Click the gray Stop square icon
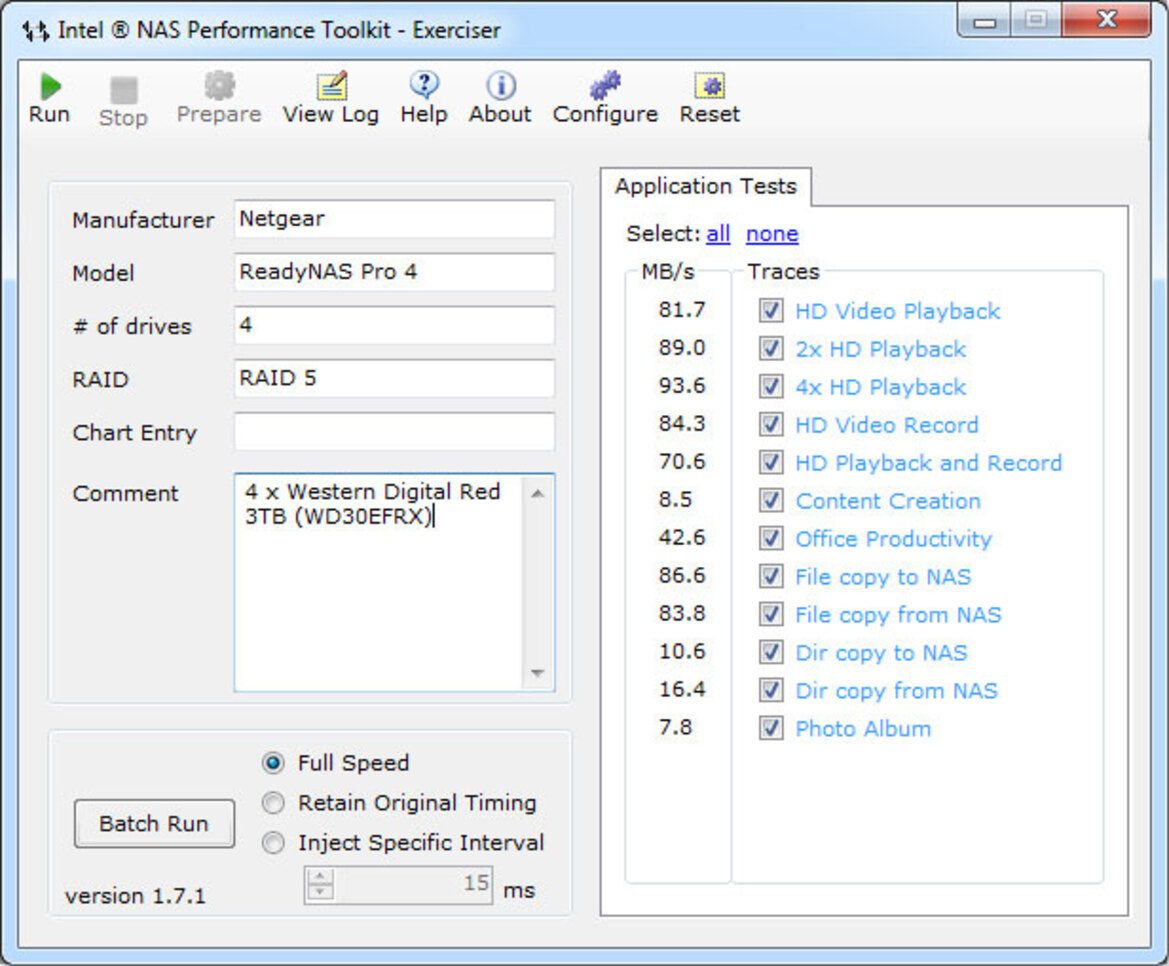1169x966 pixels. click(x=124, y=90)
